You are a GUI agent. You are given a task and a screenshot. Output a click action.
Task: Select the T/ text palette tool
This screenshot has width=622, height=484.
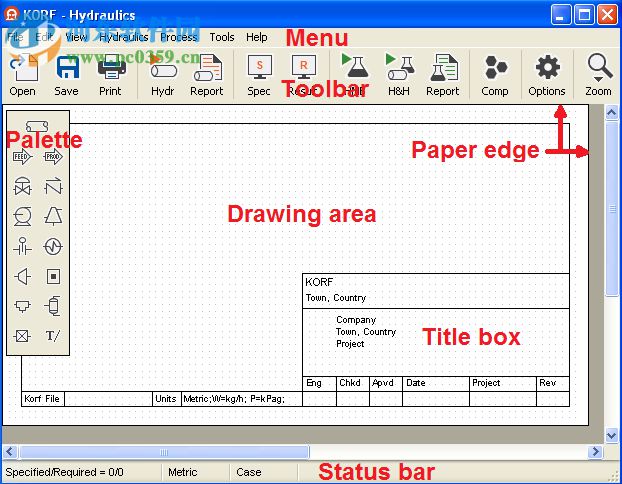click(53, 336)
